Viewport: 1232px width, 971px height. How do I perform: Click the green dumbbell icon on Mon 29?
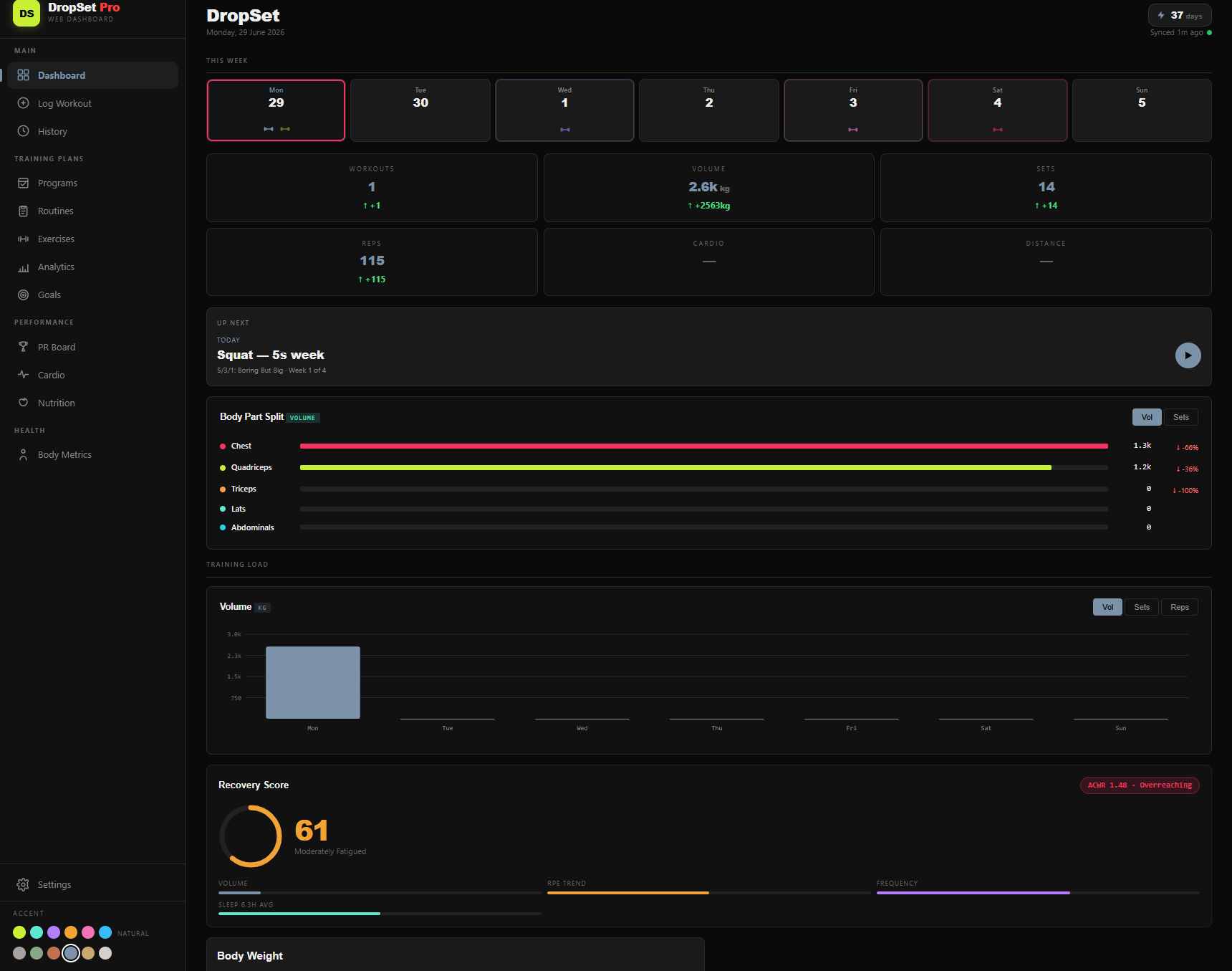pos(285,129)
